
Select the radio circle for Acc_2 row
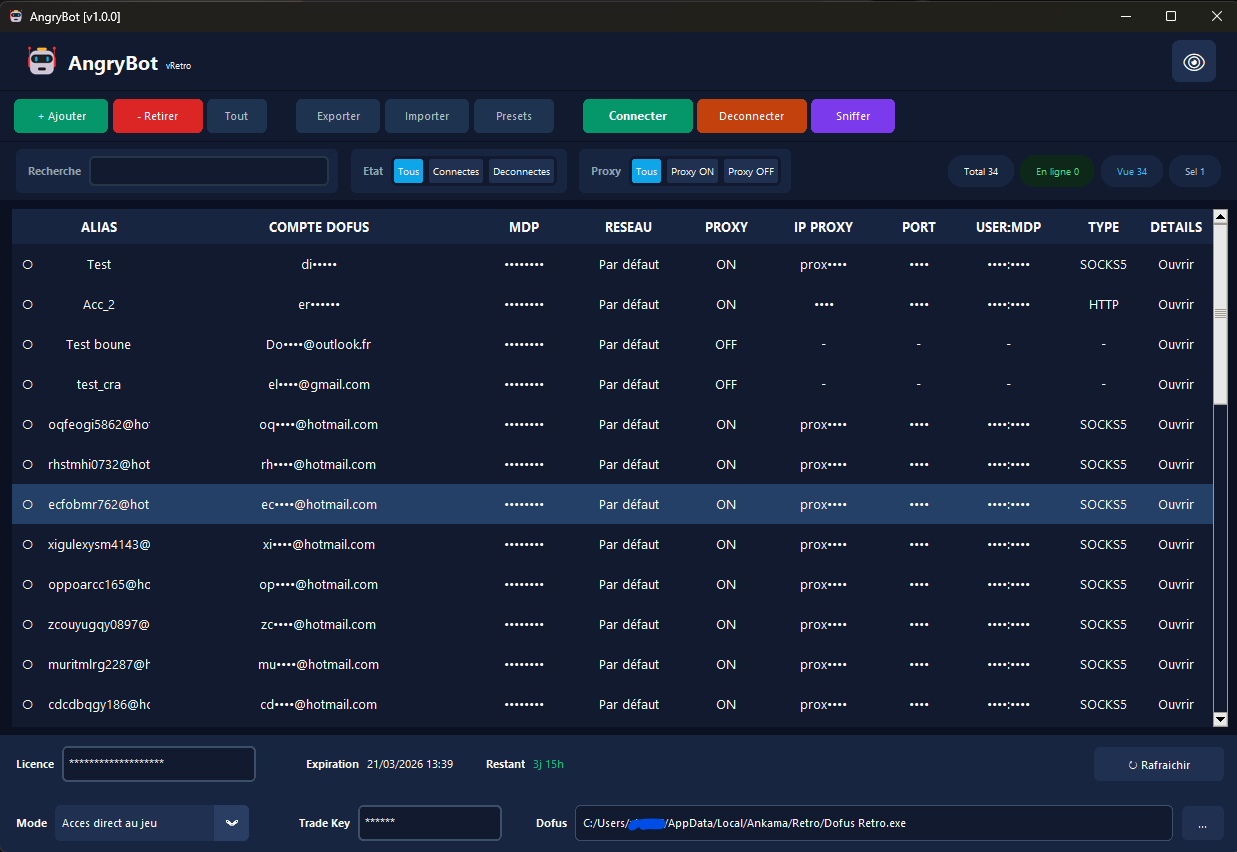point(28,305)
